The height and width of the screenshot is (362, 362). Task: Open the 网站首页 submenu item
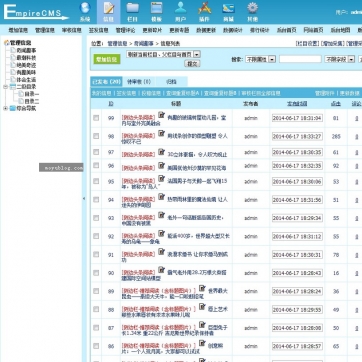click(313, 30)
